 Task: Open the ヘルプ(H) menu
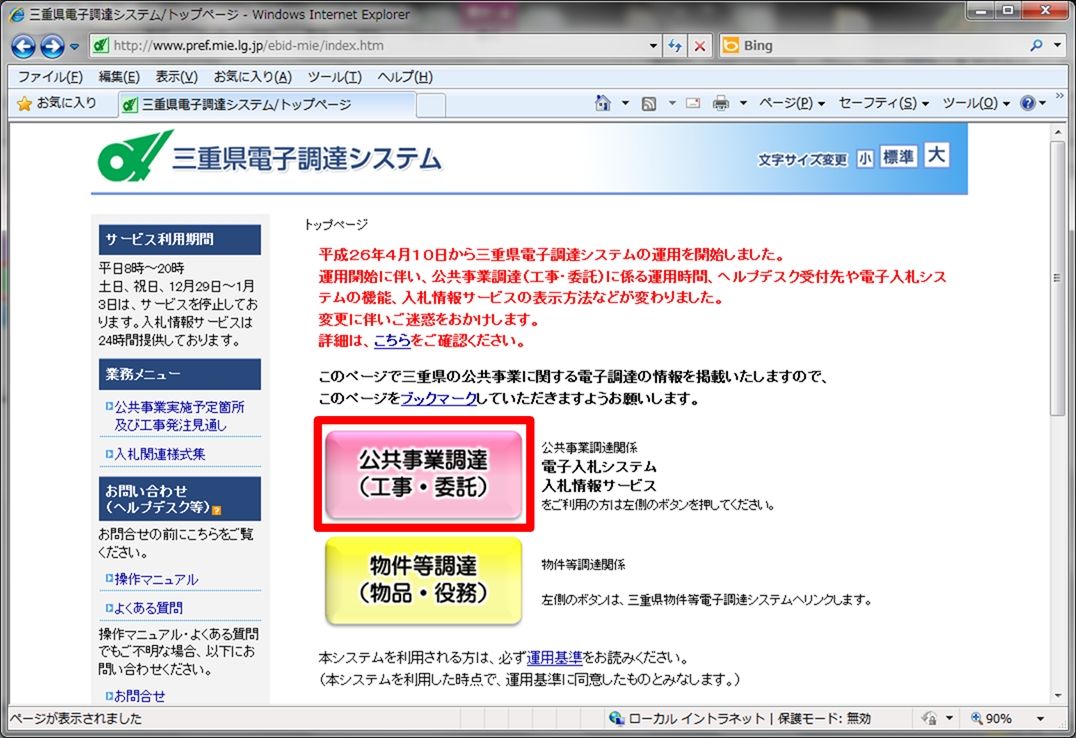point(405,77)
